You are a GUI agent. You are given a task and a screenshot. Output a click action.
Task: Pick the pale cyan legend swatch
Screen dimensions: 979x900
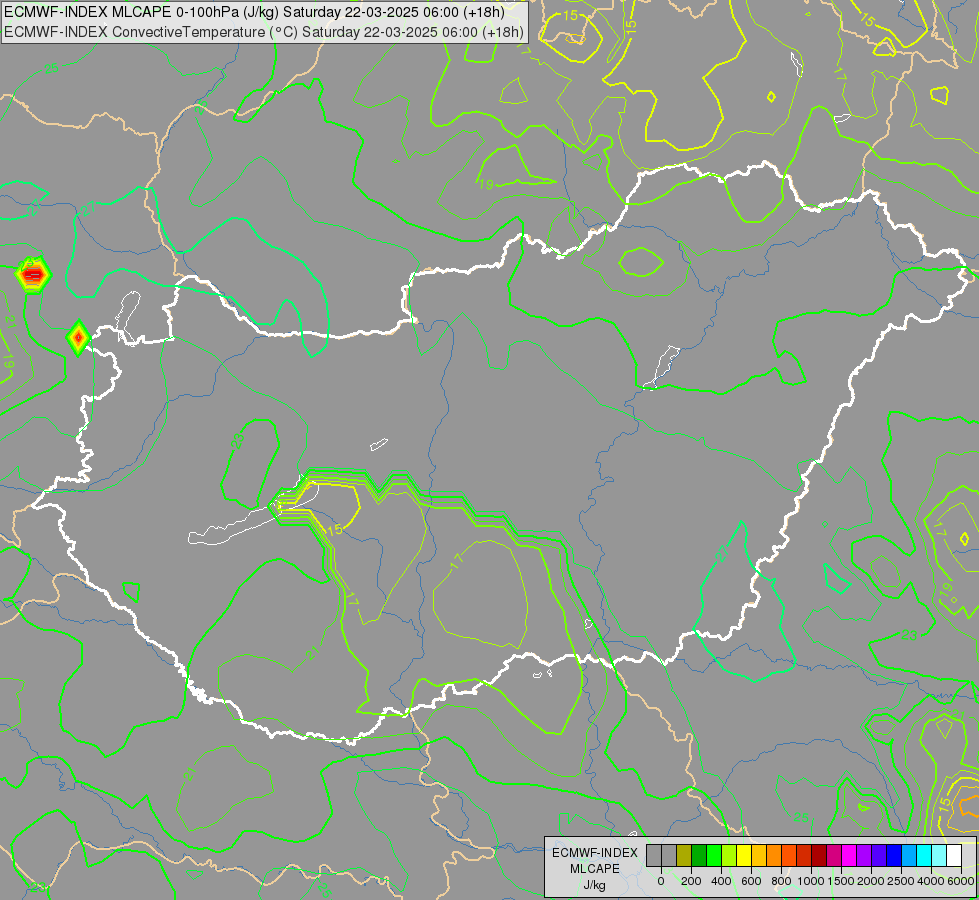click(x=940, y=855)
